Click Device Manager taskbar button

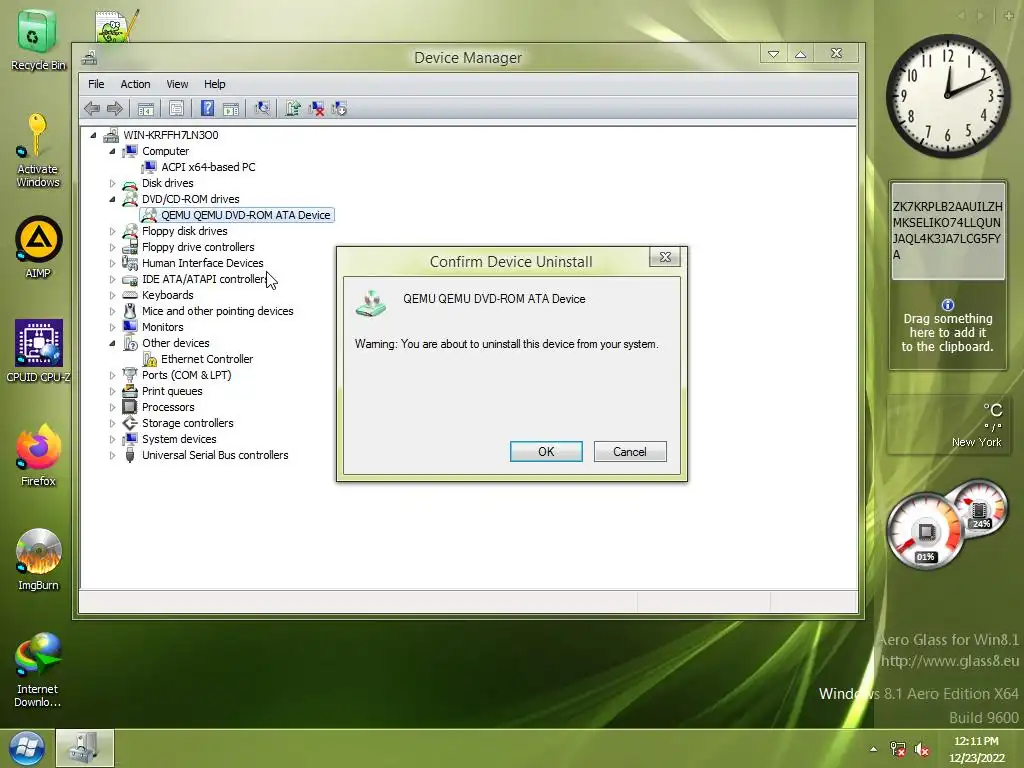85,748
